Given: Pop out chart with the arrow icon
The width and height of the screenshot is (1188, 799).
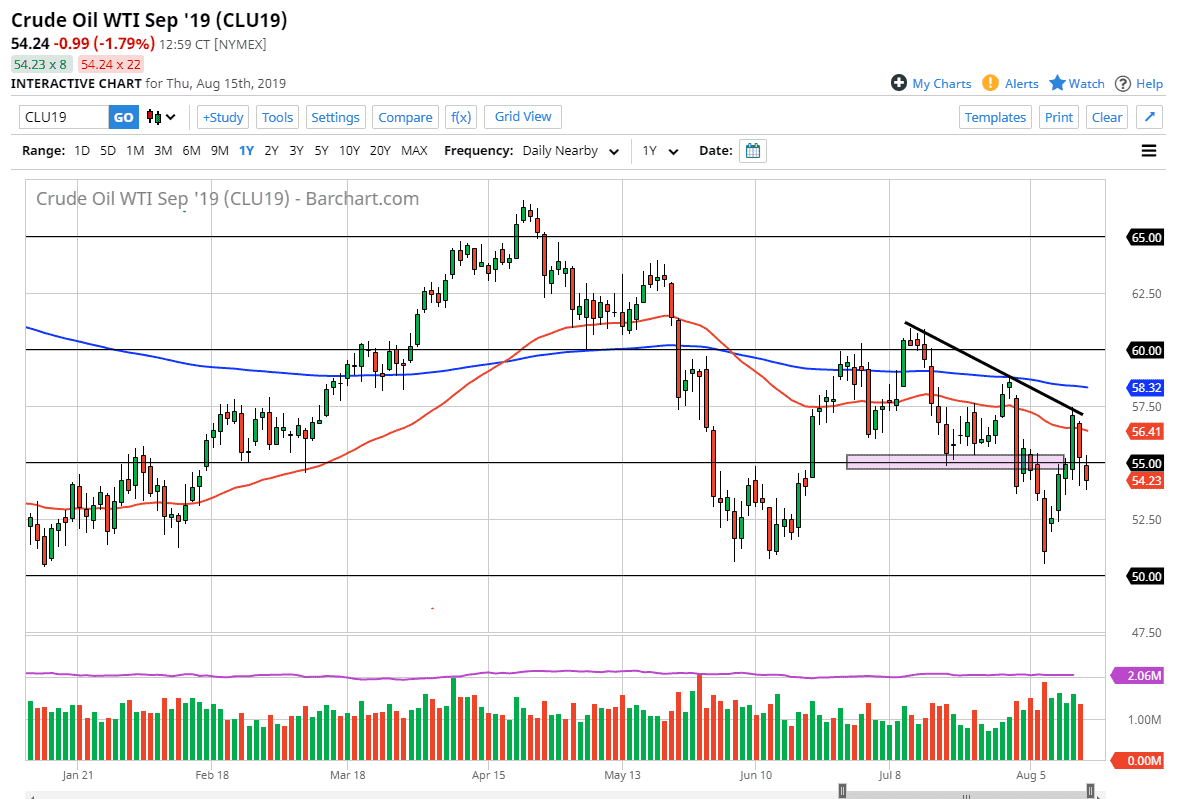Looking at the screenshot, I should click(x=1150, y=117).
